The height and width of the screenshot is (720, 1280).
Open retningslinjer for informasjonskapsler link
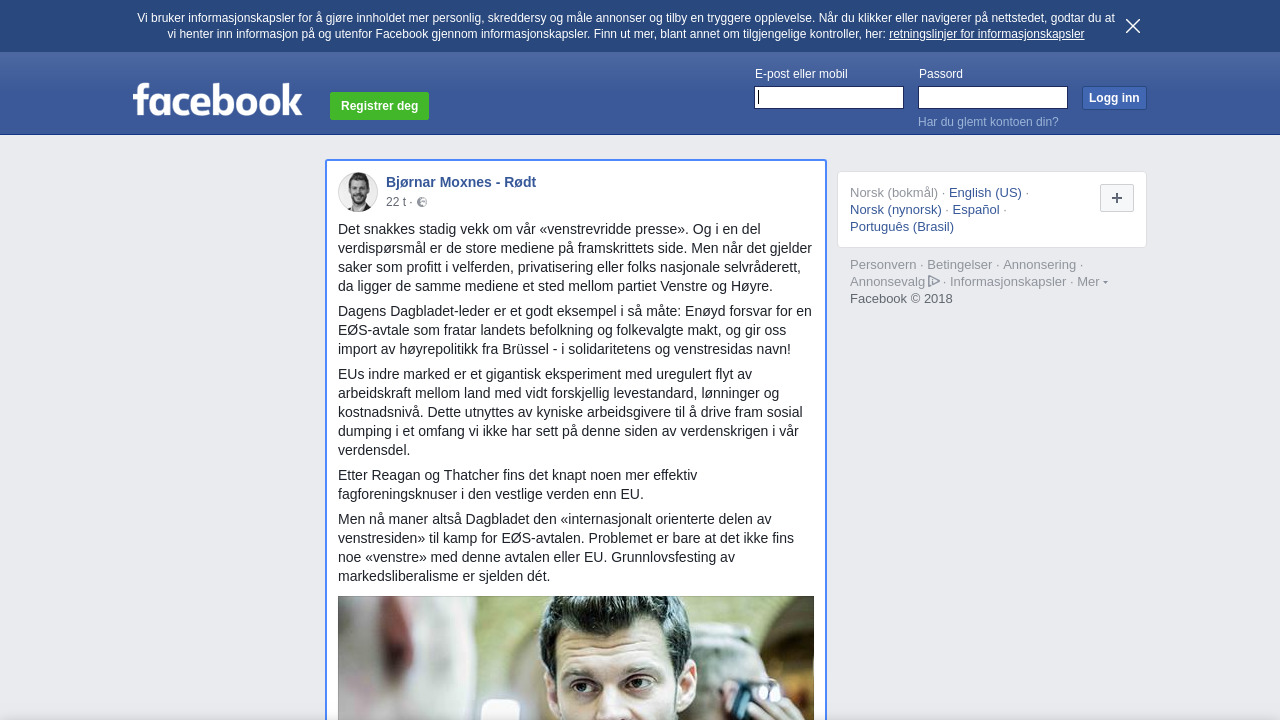pyautogui.click(x=986, y=34)
